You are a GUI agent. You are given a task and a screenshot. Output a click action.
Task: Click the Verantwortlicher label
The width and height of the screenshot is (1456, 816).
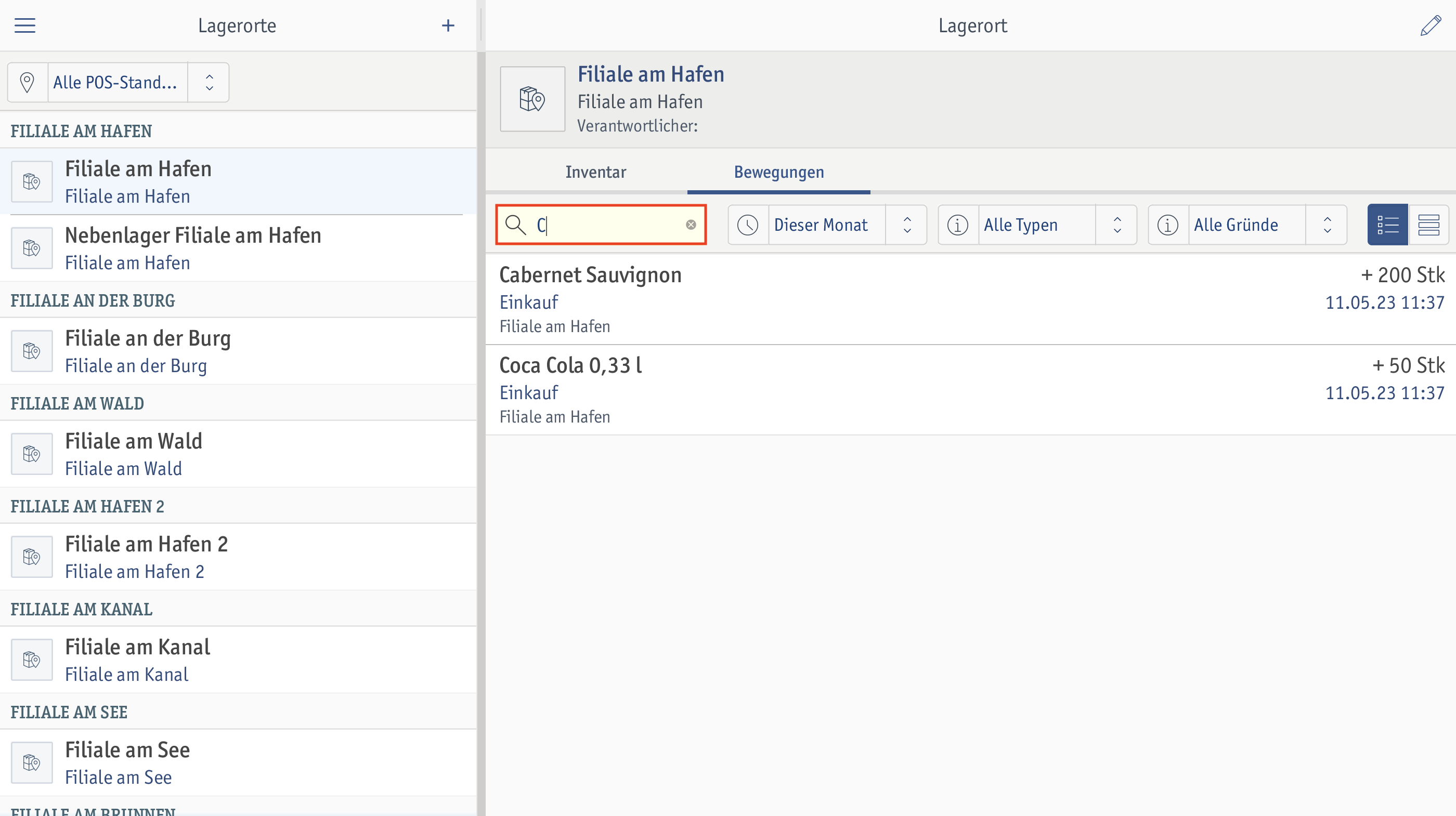638,125
